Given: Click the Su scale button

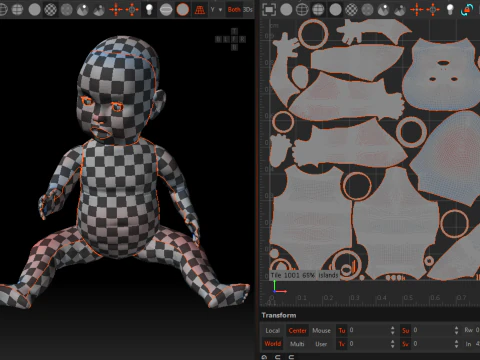Looking at the screenshot, I should click(x=406, y=330).
